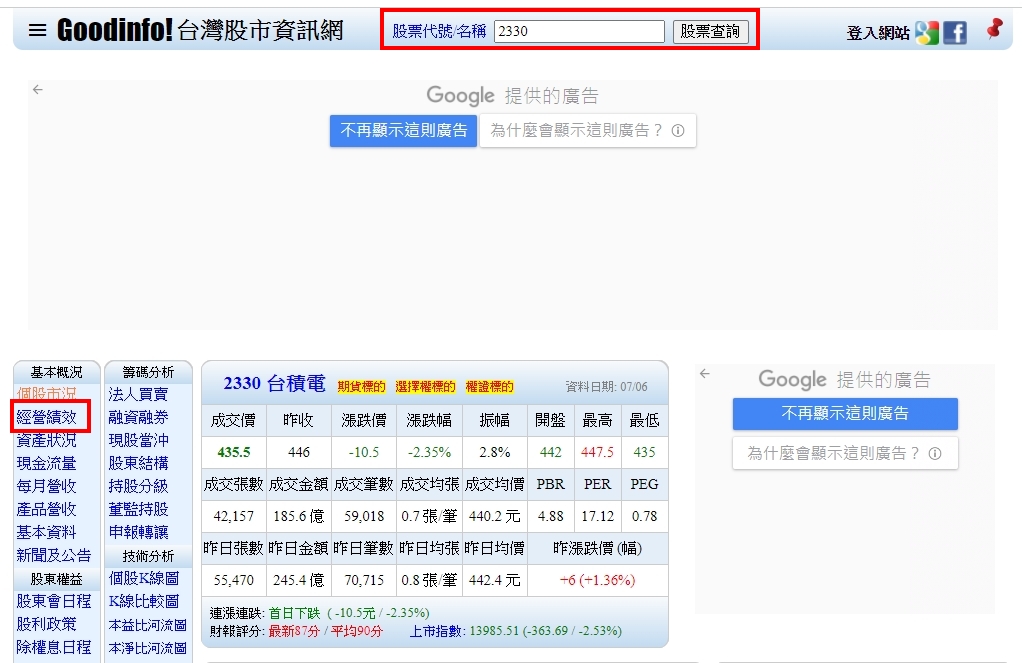Screen dimensions: 1022x663
Task: Click the top ad back arrow
Action: pos(38,89)
